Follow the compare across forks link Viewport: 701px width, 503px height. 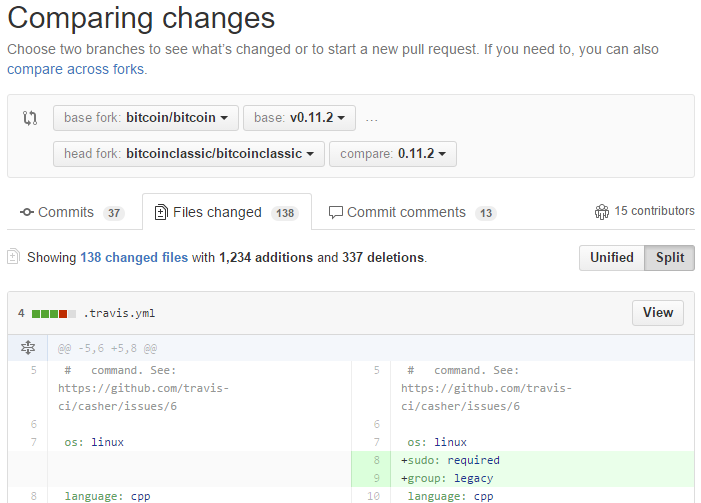tap(76, 70)
